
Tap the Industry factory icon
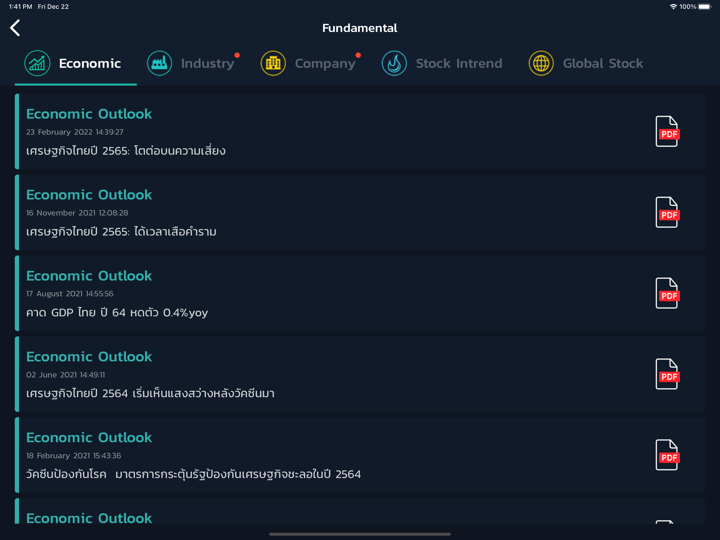coord(159,63)
